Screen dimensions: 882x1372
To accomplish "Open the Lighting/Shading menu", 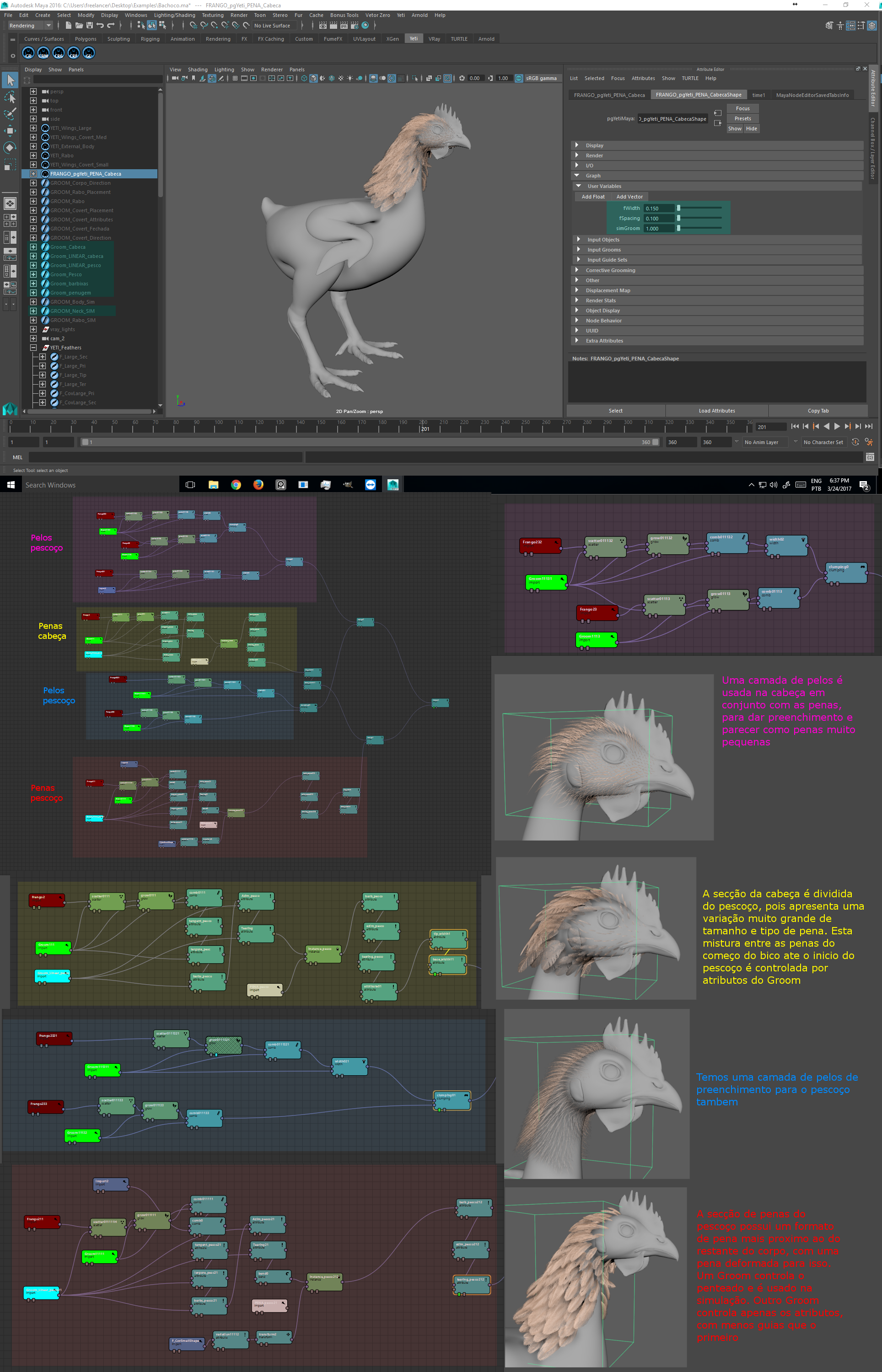I will coord(174,16).
